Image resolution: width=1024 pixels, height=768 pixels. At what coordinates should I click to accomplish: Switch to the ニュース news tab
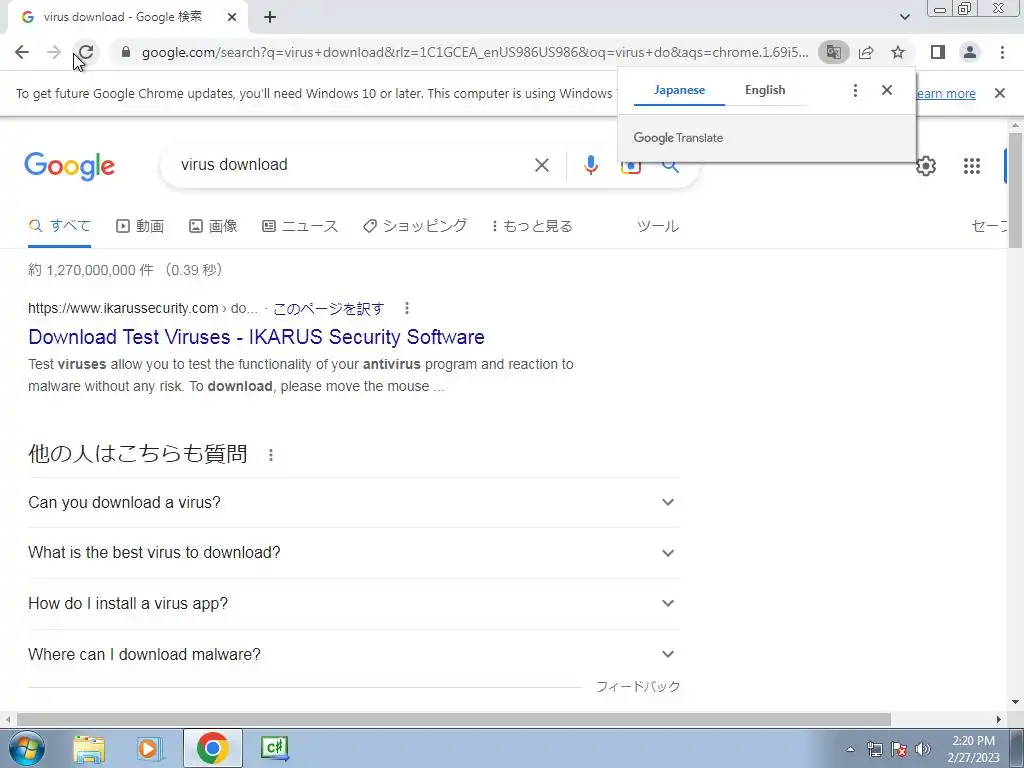click(x=300, y=226)
